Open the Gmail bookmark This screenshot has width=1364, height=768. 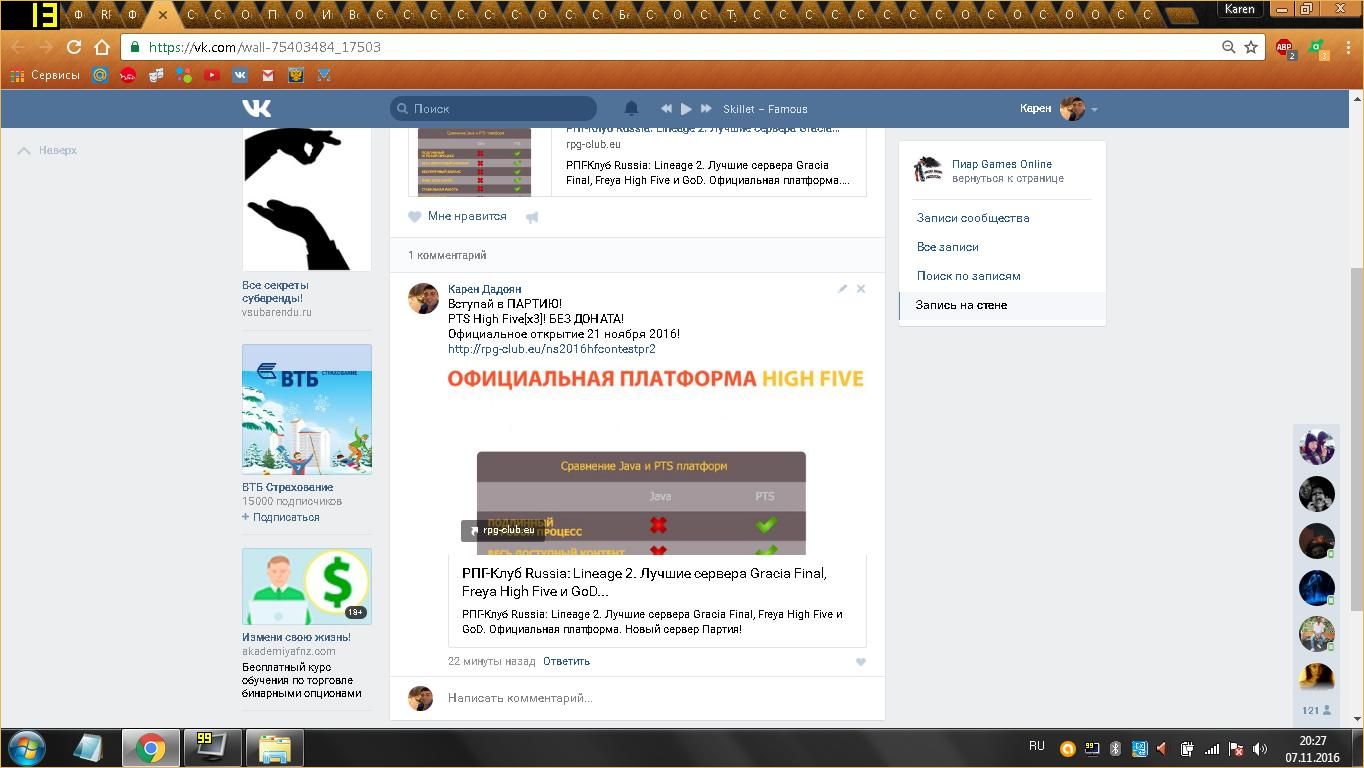pos(268,75)
